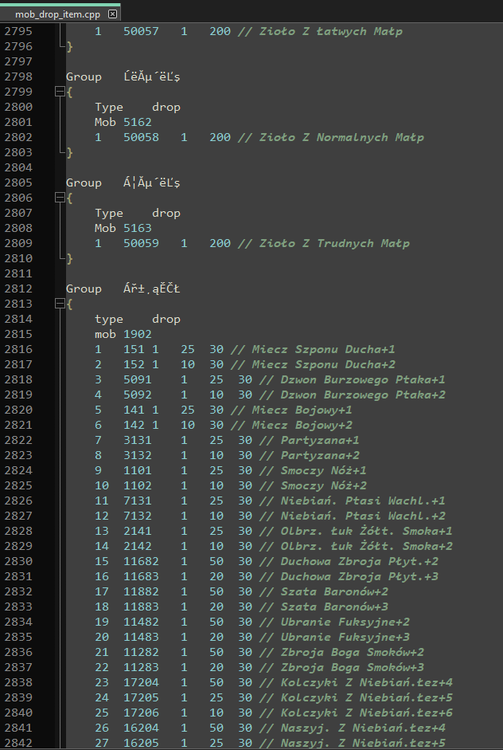
Task: Click line number 2842 in the gutter
Action: [18, 743]
